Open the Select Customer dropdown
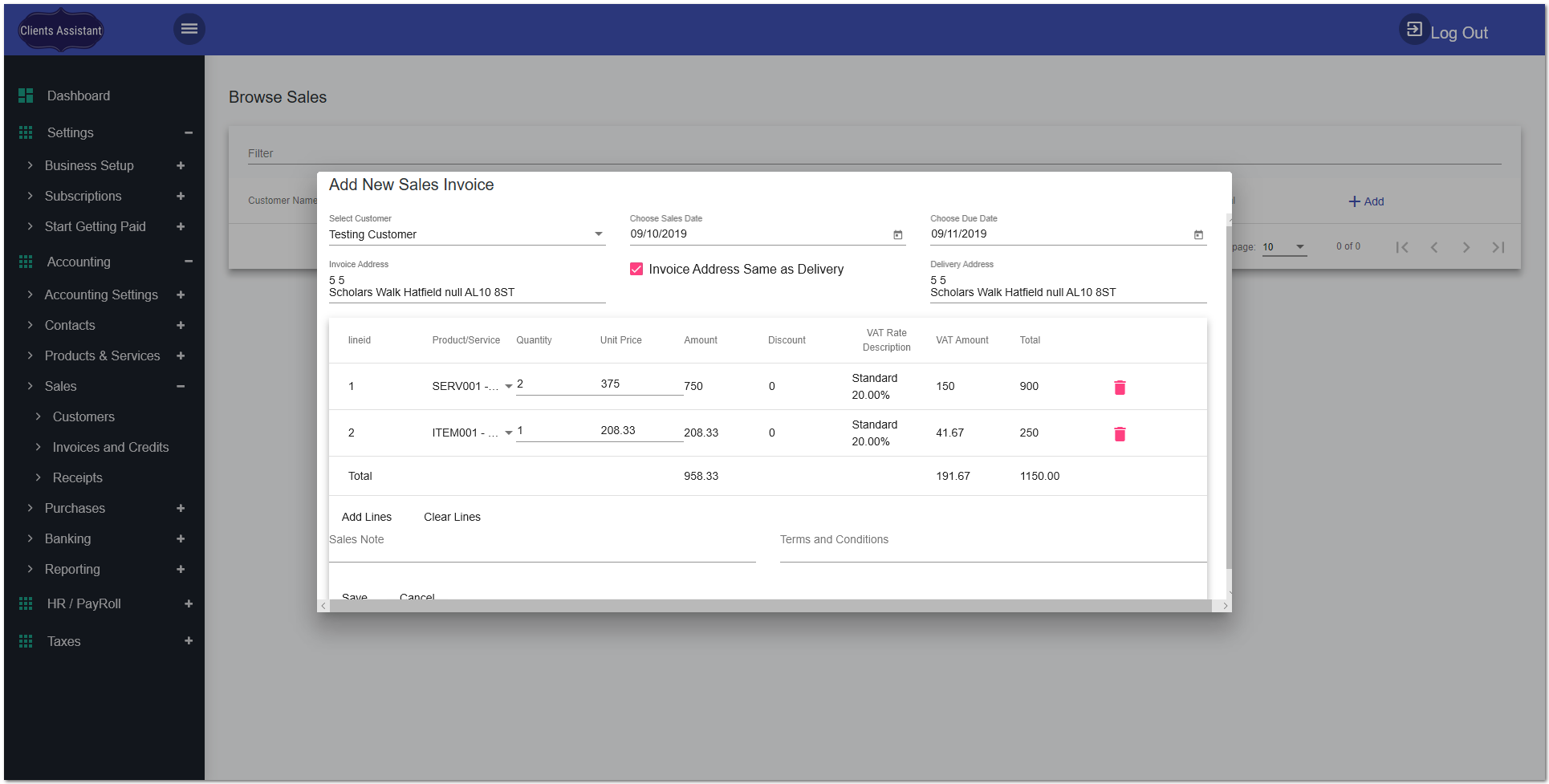The width and height of the screenshot is (1549, 784). click(x=597, y=234)
